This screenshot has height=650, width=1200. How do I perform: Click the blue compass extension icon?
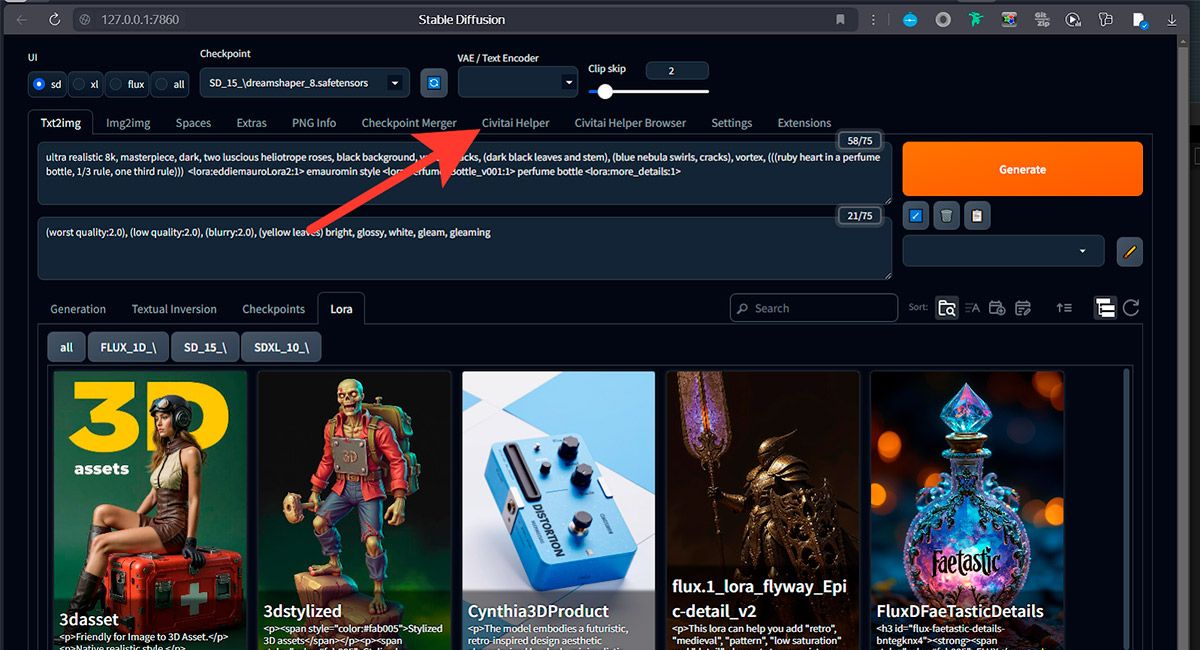click(910, 19)
